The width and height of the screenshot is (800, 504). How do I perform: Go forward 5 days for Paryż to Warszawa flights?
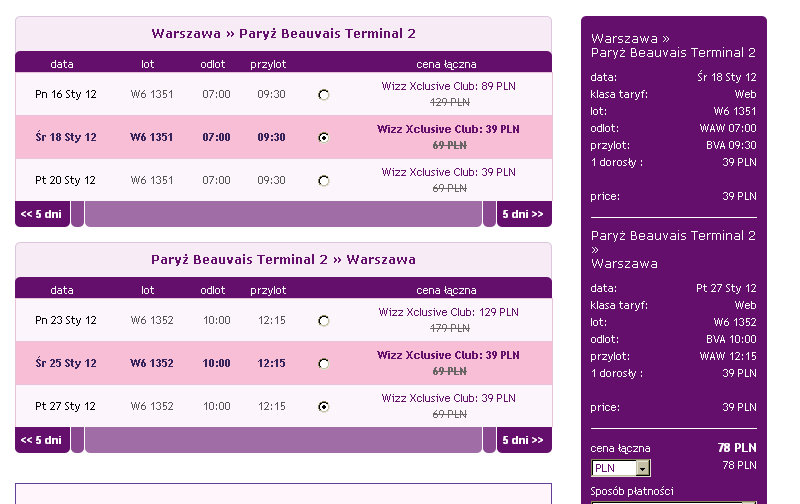click(x=524, y=440)
